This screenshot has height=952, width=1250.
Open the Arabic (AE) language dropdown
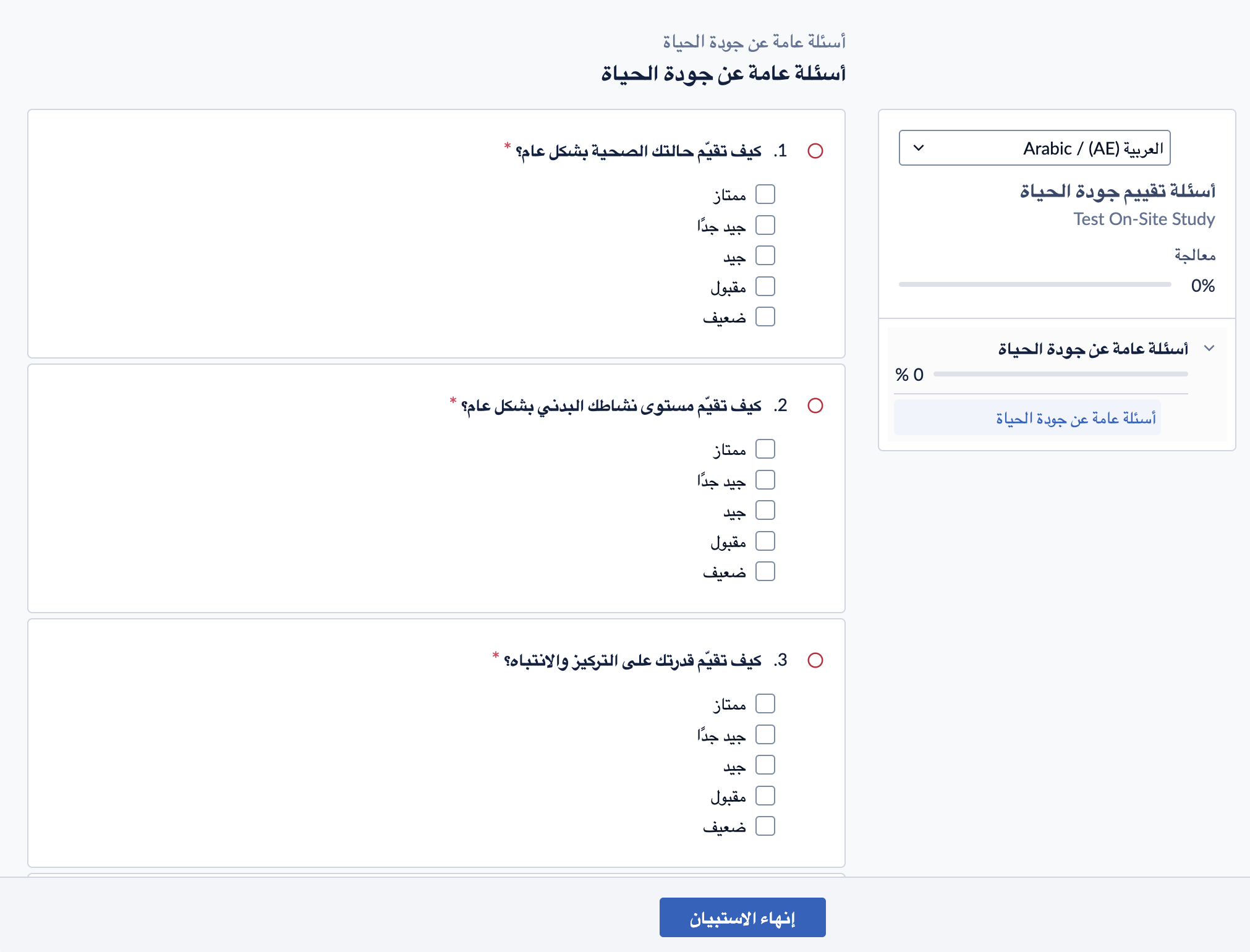tap(1034, 148)
